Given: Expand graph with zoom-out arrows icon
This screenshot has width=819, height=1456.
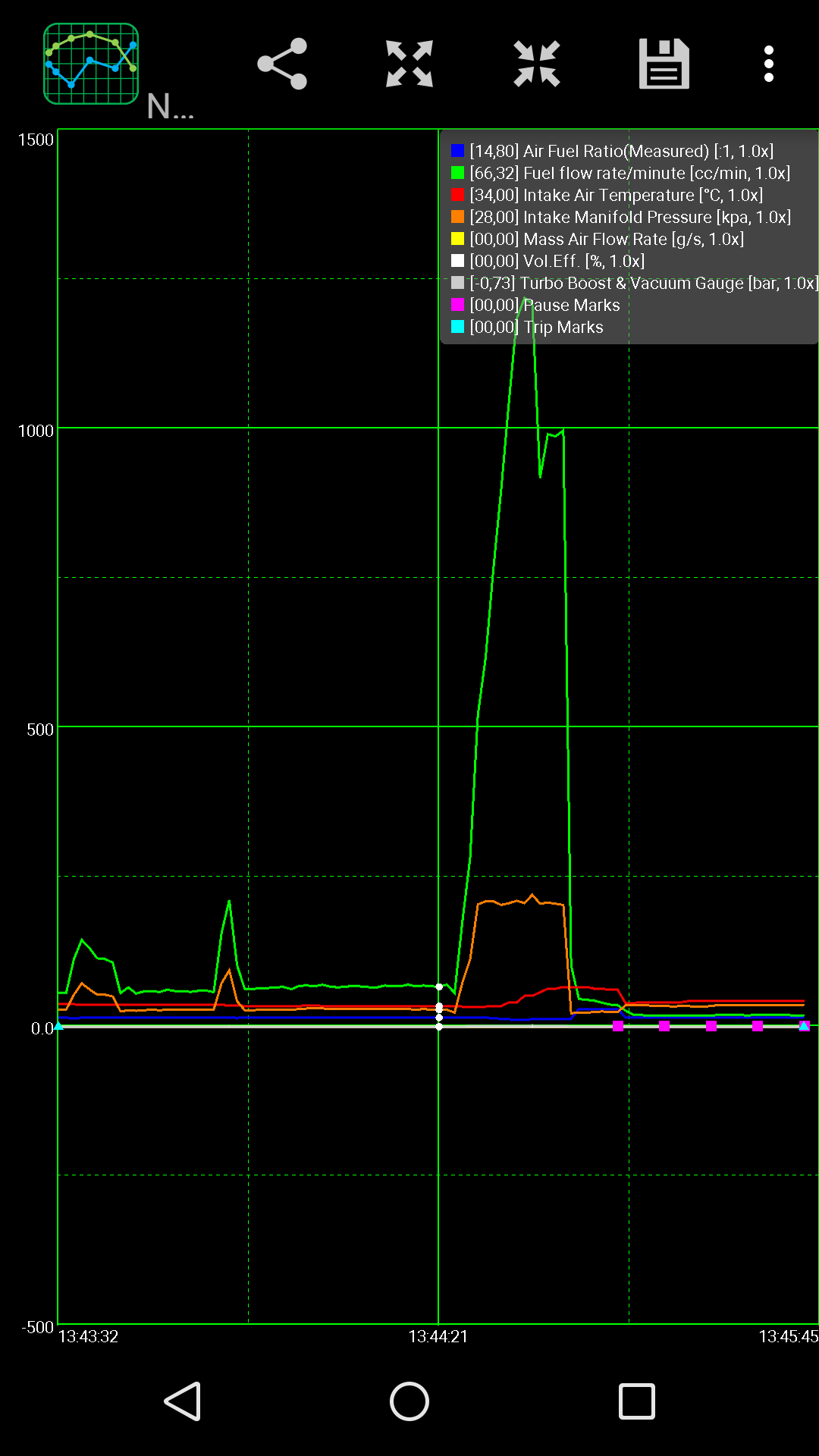Looking at the screenshot, I should pyautogui.click(x=409, y=64).
